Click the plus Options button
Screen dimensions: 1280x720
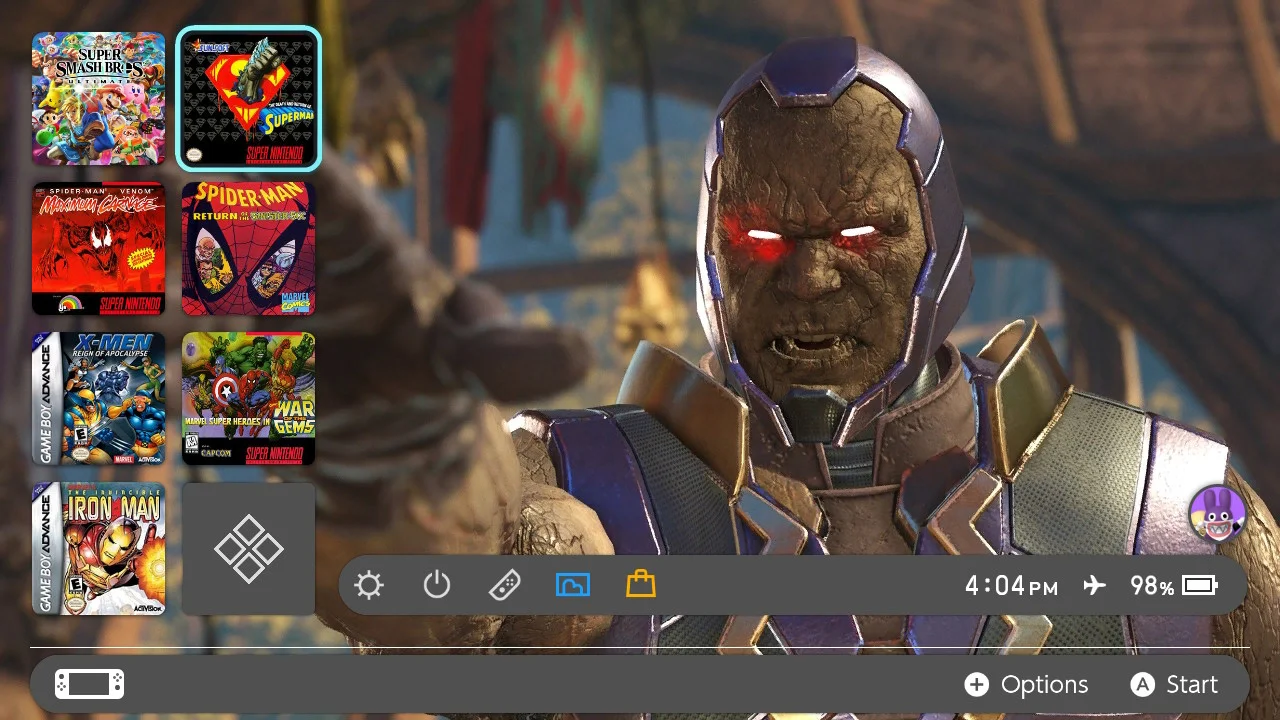coord(1026,684)
